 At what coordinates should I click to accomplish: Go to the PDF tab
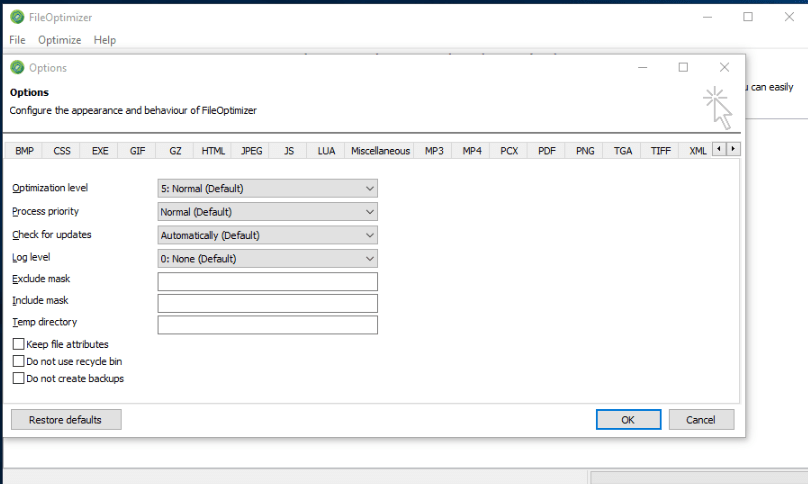tap(547, 151)
